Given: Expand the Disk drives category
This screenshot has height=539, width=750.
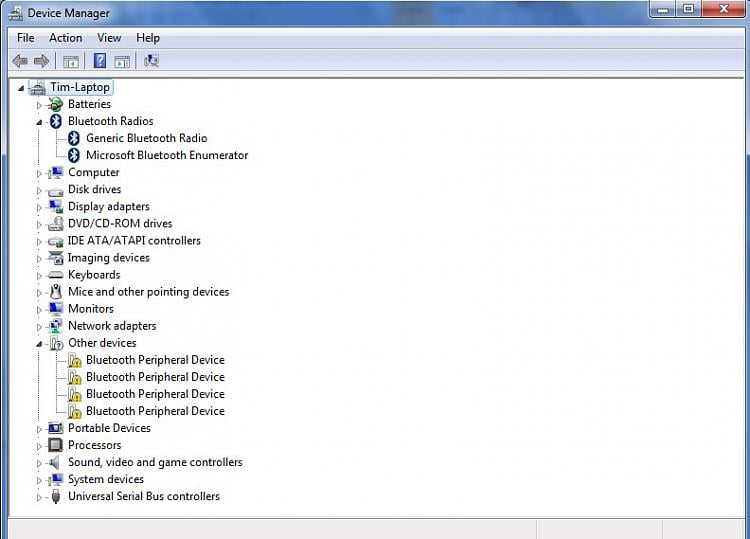Looking at the screenshot, I should tap(39, 190).
